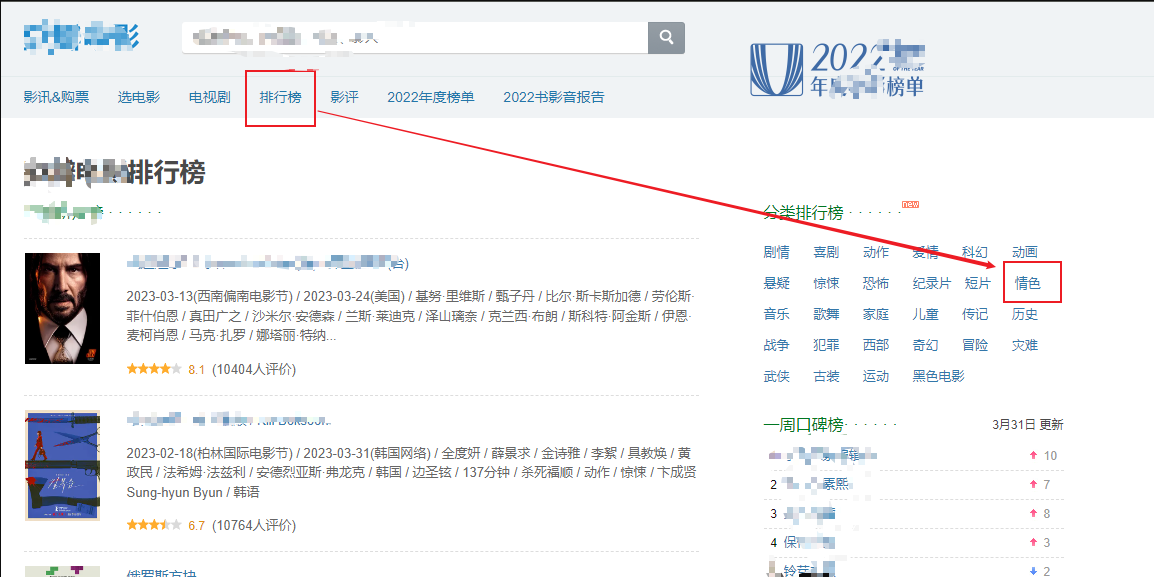Open the third weekly chart entry up 8
Screen dimensions: 1154x577
click(x=809, y=514)
